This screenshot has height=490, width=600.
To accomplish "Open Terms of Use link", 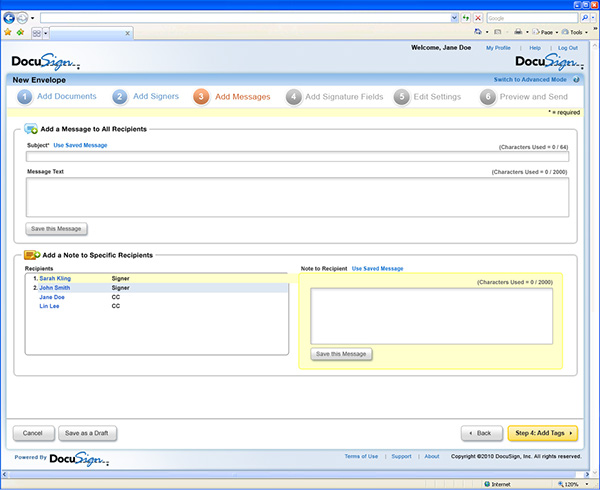I will pyautogui.click(x=361, y=456).
